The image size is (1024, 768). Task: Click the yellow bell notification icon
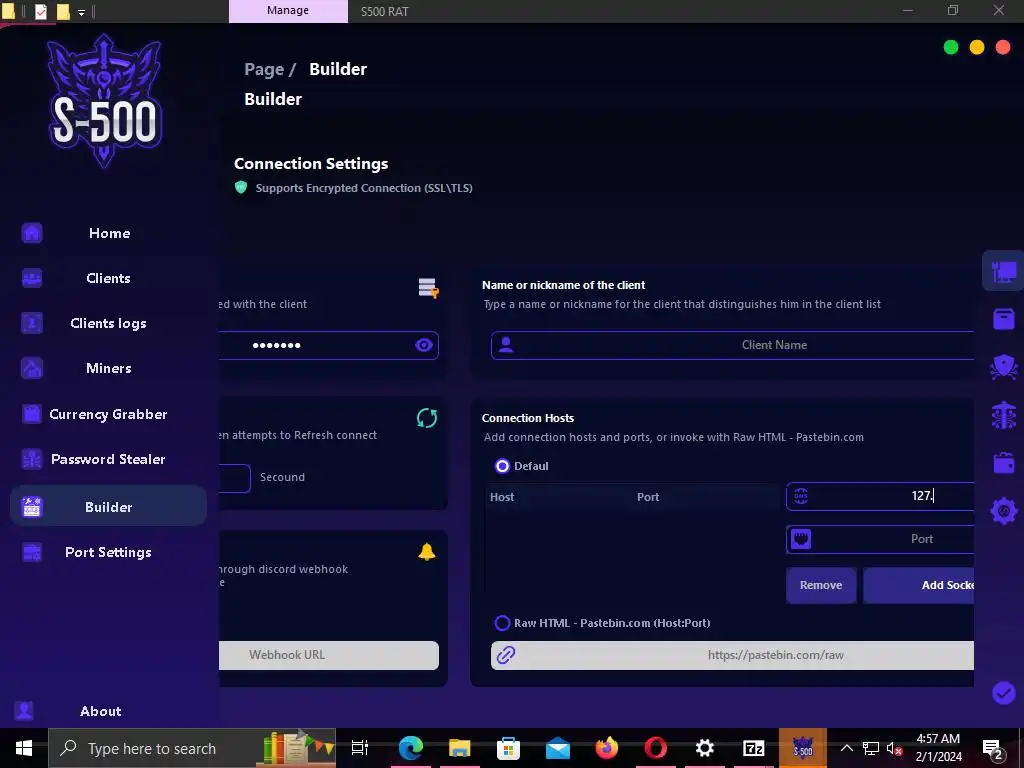coord(427,552)
